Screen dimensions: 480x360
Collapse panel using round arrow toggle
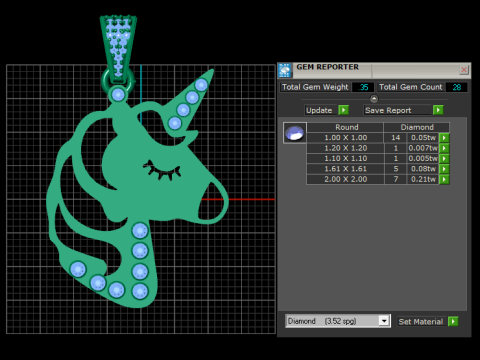(374, 99)
